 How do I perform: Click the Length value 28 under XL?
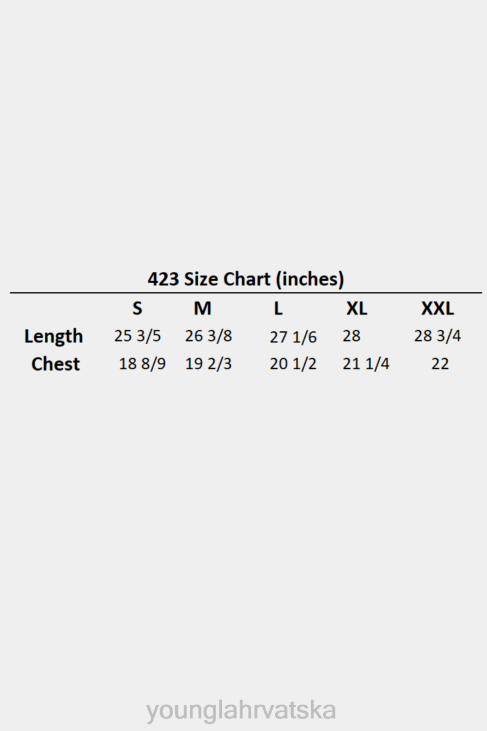pyautogui.click(x=351, y=336)
